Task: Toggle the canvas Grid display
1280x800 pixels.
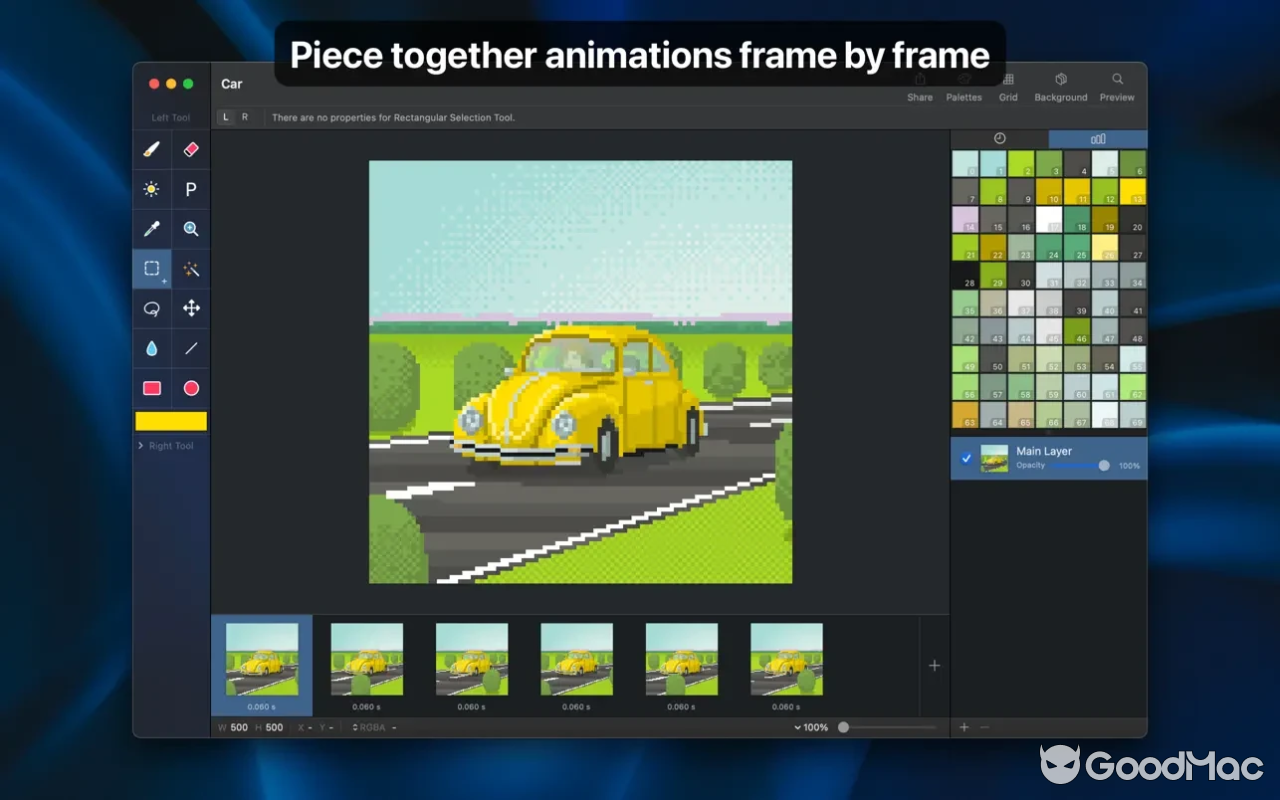Action: coord(1008,85)
